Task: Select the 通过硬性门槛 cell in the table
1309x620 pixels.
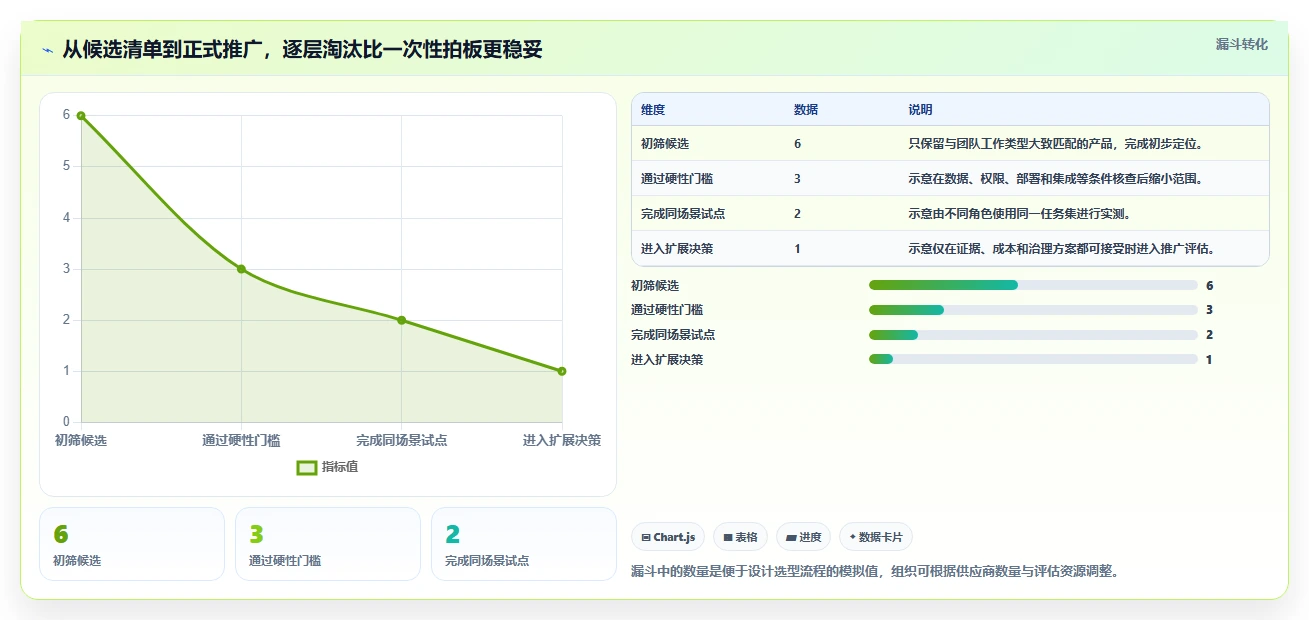Action: point(677,179)
